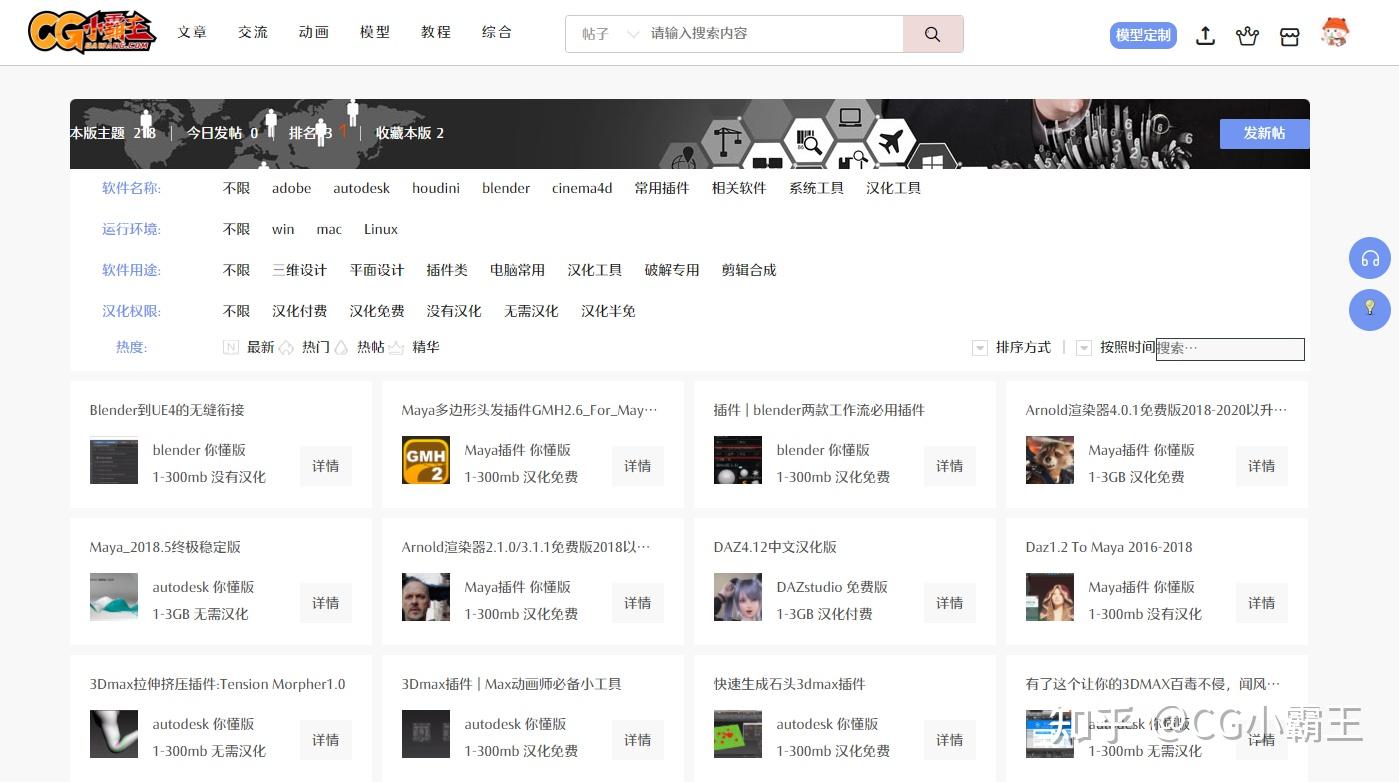Click 详情 for DAZ4.12中文汉化版
Image resolution: width=1399 pixels, height=782 pixels.
pos(950,603)
